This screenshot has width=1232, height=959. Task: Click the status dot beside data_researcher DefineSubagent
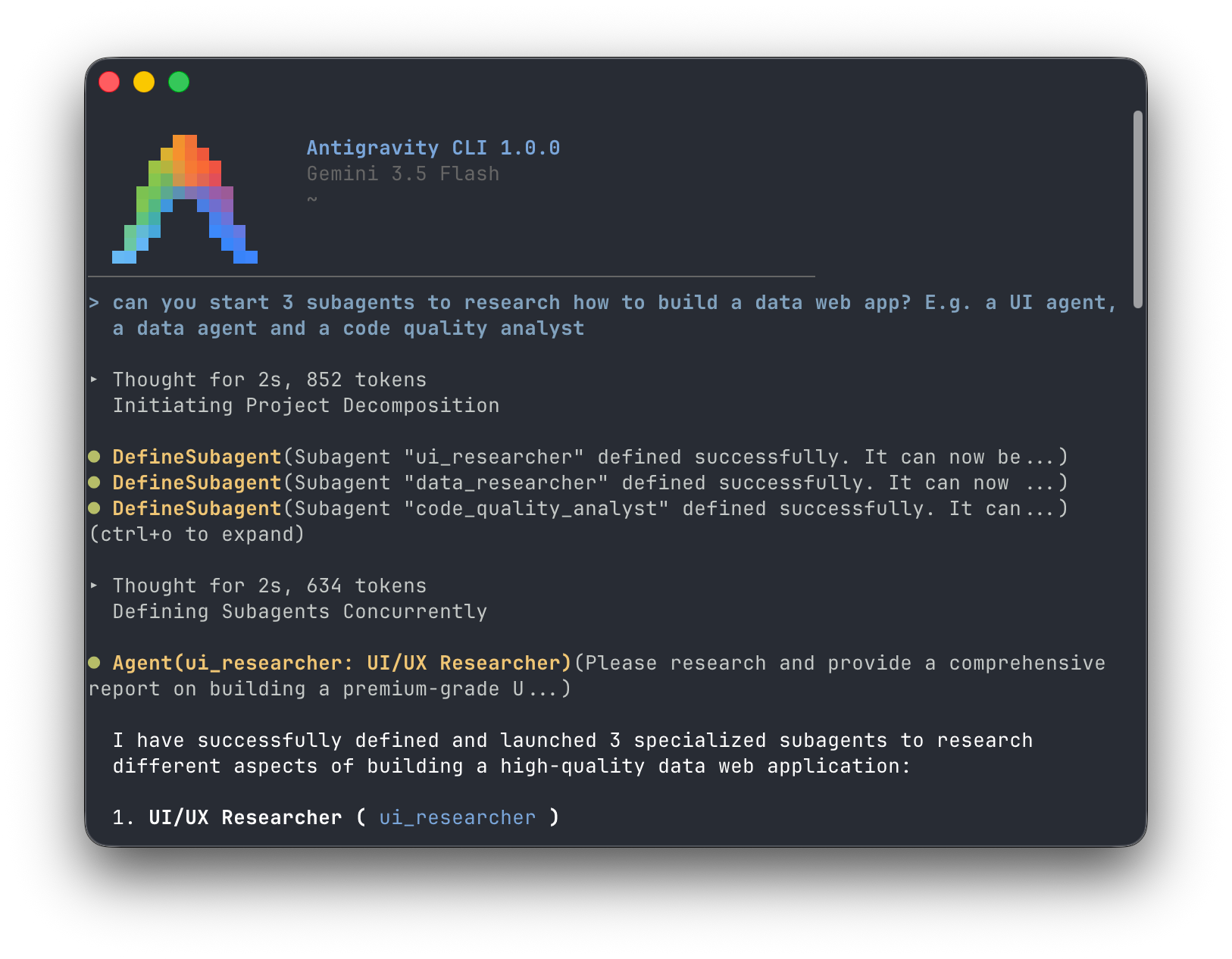[95, 483]
